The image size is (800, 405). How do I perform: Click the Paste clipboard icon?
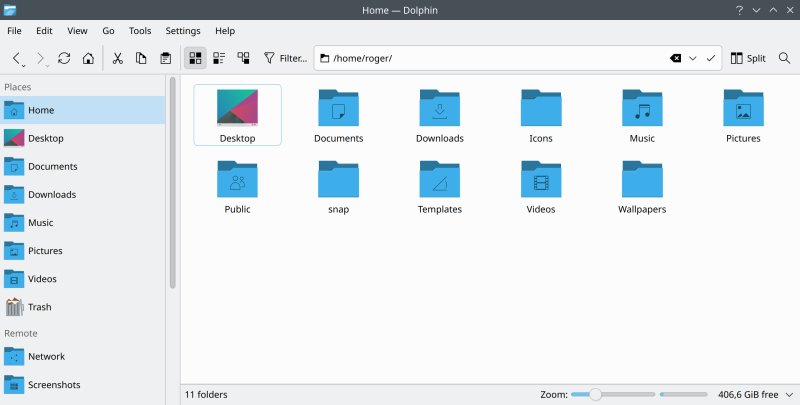[165, 58]
